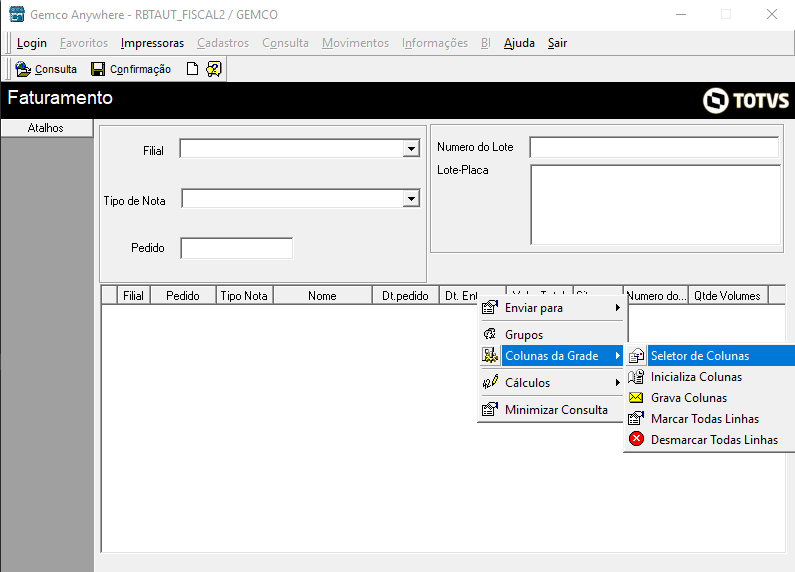Click the Gemco Anywhere app icon in title bar
795x572 pixels.
click(x=17, y=14)
